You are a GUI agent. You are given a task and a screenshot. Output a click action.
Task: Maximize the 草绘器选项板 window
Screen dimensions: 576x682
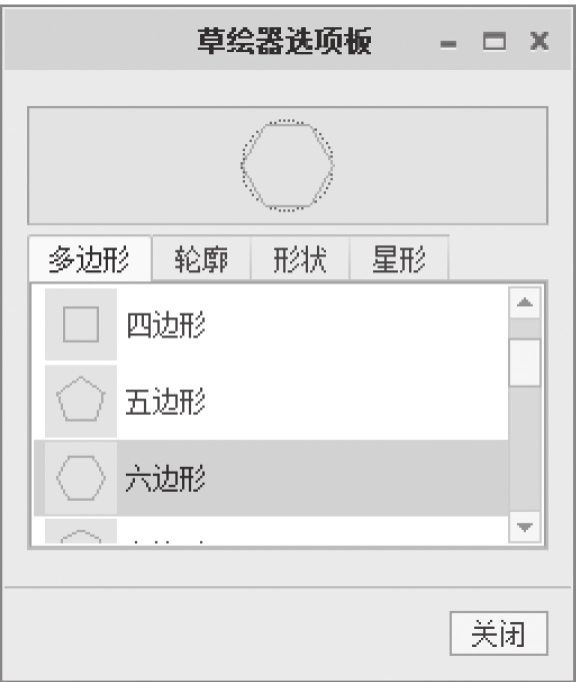point(495,41)
